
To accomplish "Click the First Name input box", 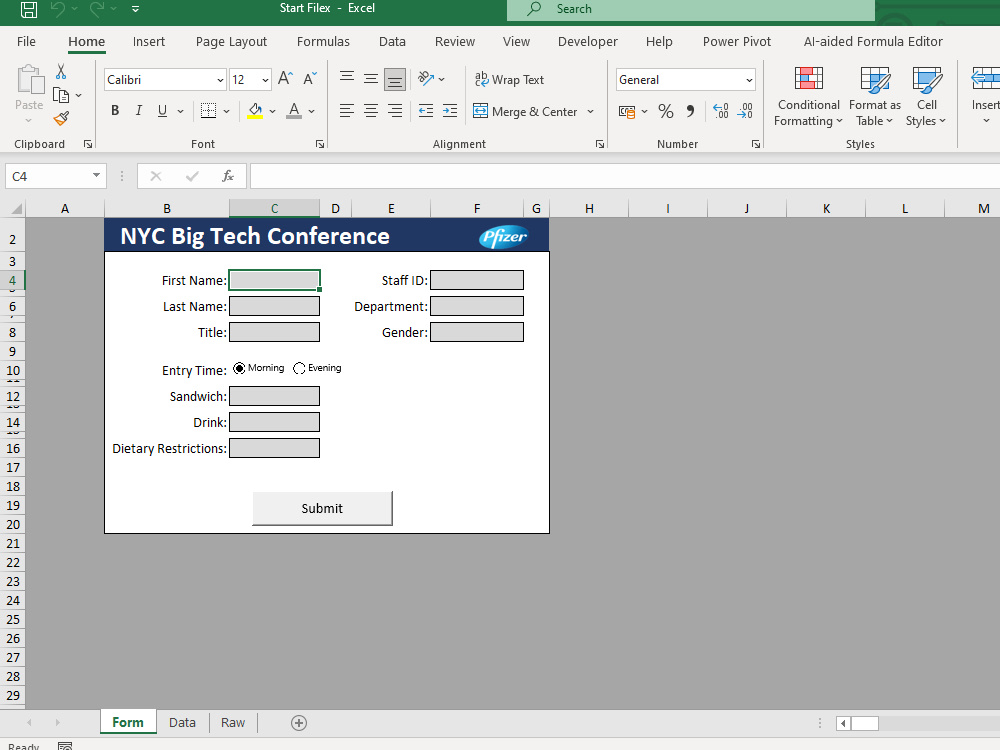I will click(x=274, y=280).
